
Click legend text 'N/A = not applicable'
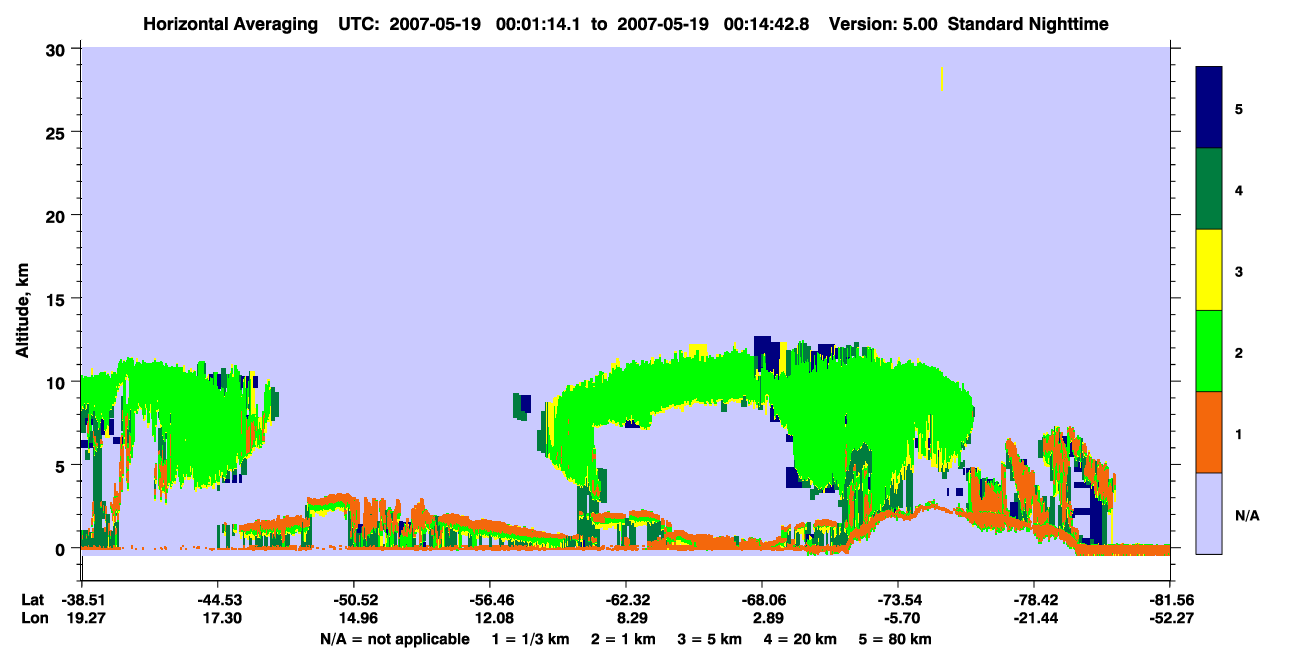[394, 639]
